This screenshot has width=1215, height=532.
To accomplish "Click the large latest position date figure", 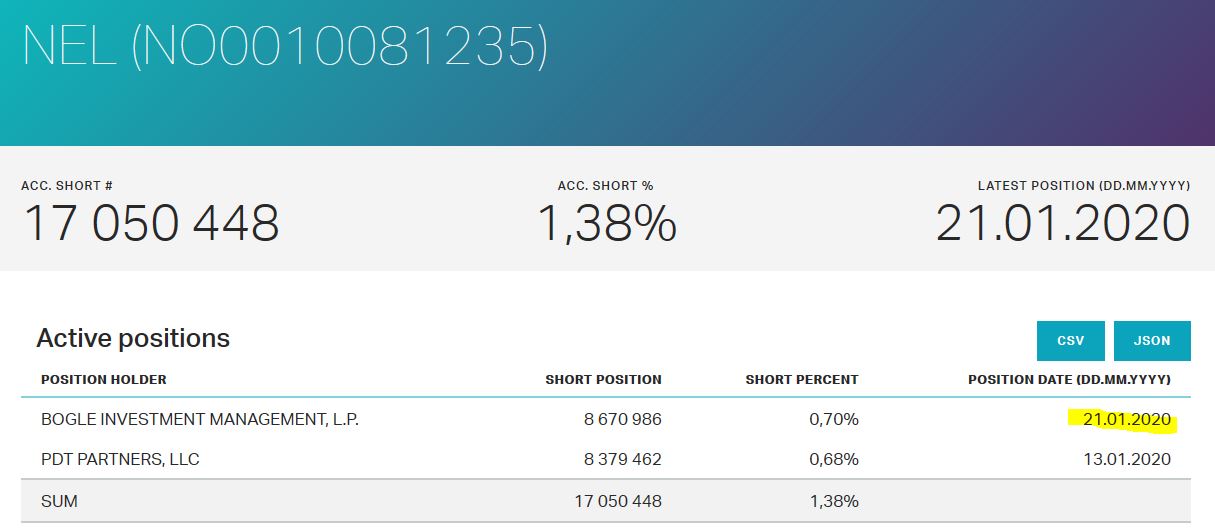I will (1062, 224).
